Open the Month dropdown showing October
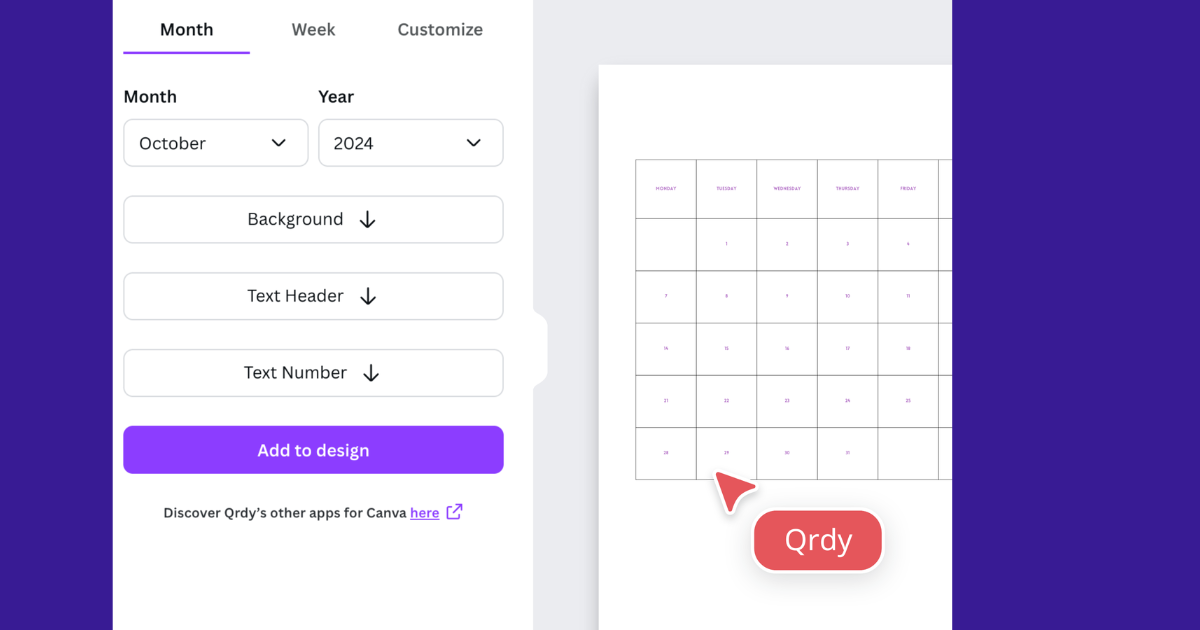Viewport: 1200px width, 630px height. point(215,143)
